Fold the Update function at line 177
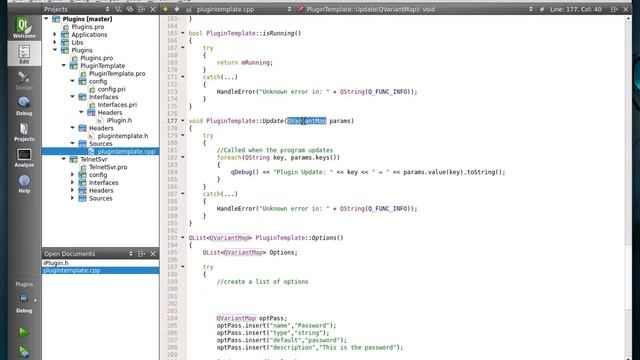Screen dimensions: 640x360 [x=182, y=120]
